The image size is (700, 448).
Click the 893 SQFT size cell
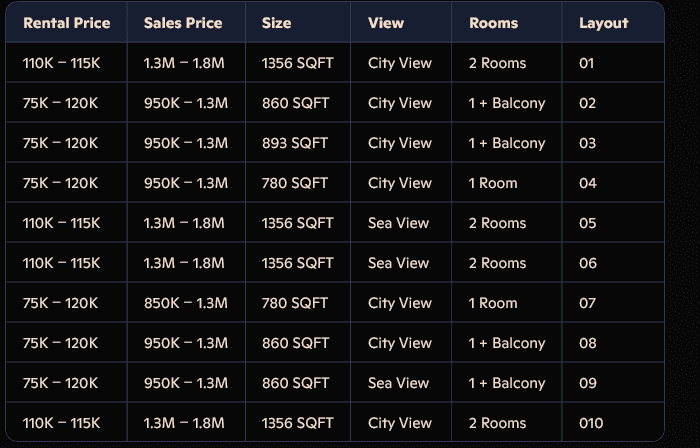295,143
